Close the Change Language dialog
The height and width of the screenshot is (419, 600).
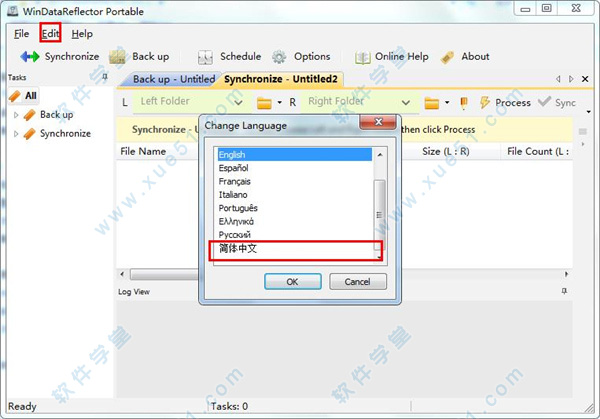[x=378, y=122]
